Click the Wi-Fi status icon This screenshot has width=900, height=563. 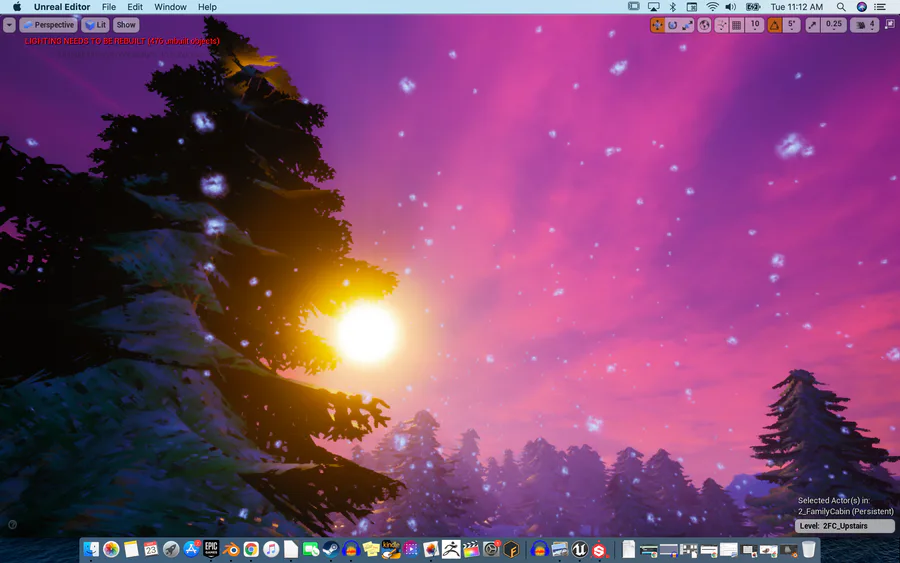[712, 7]
